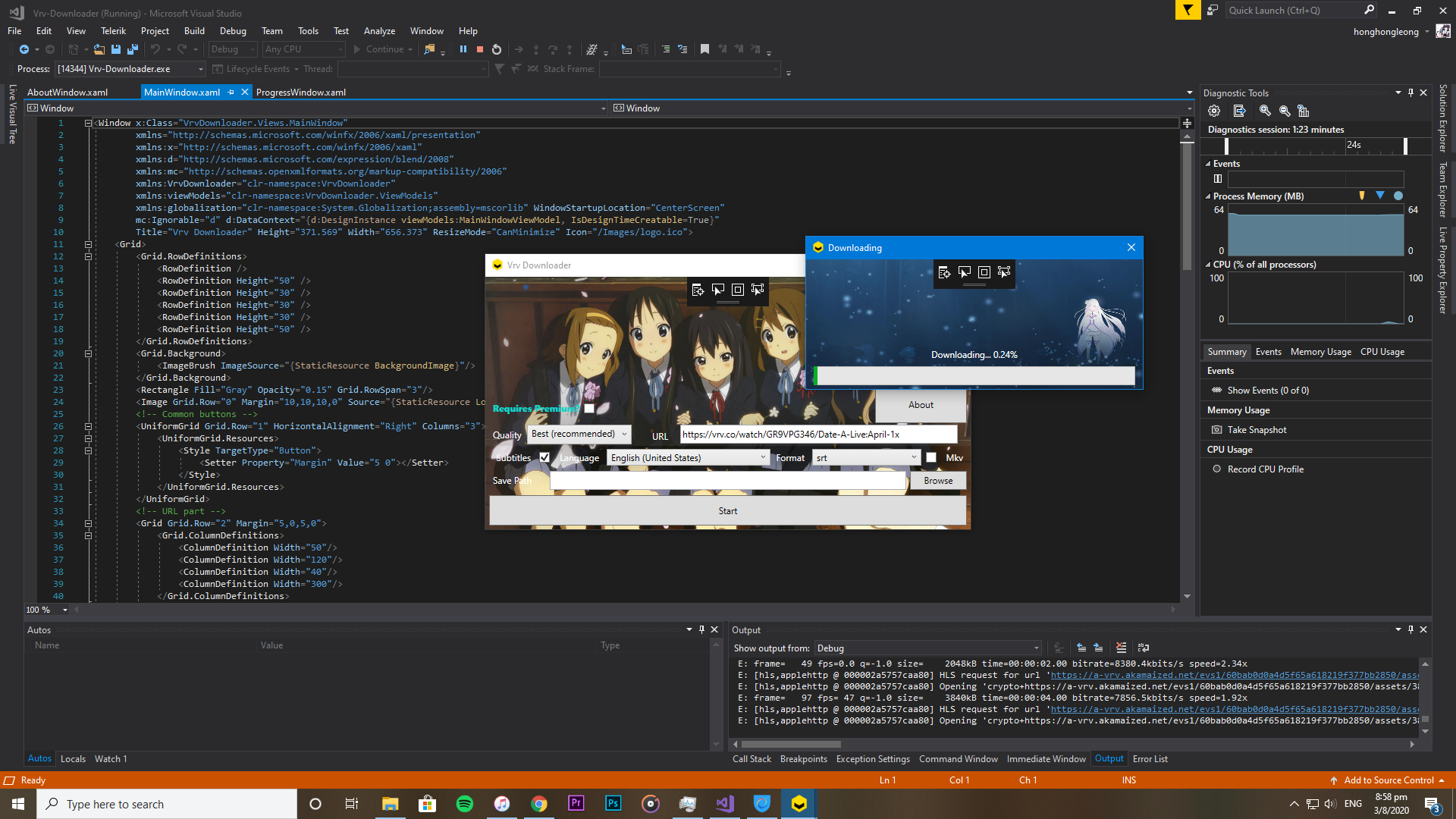
Task: Clear all output in the Output window
Action: (x=1122, y=648)
